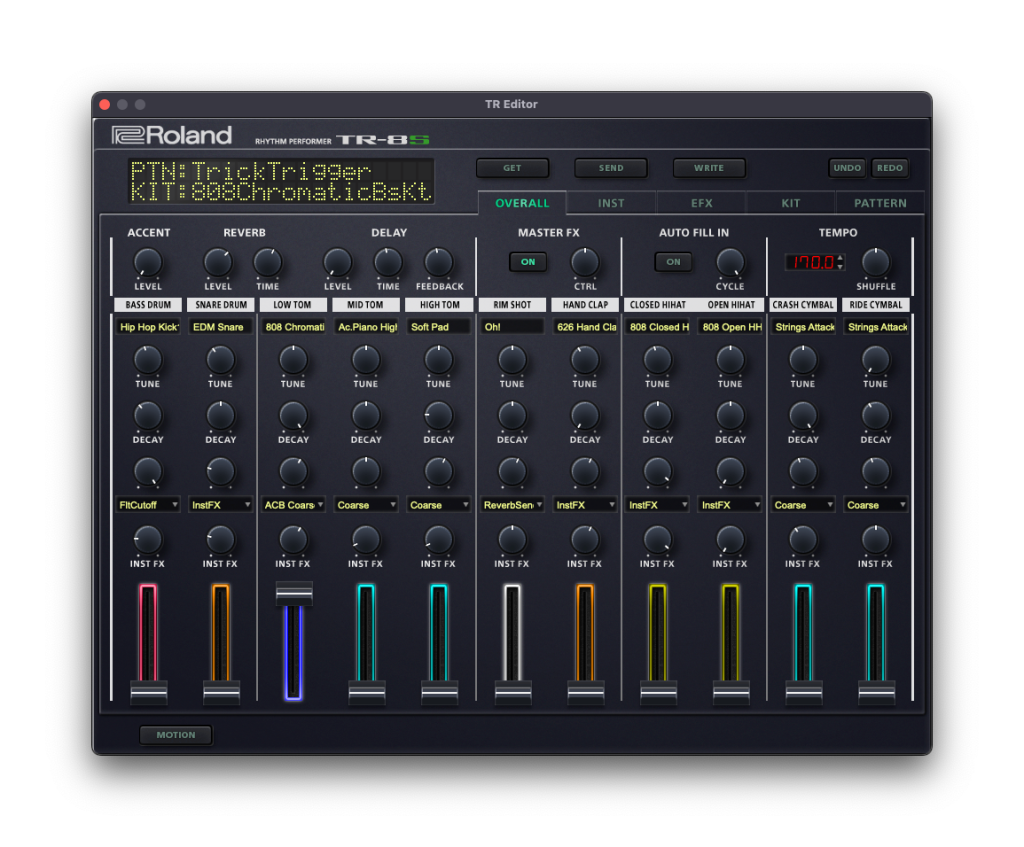This screenshot has height=847, width=1024.
Task: Toggle the Master FX ON switch
Action: tap(528, 262)
